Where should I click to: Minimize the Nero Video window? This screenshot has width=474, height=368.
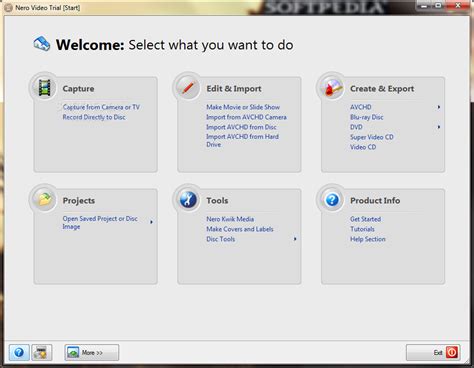coord(424,5)
